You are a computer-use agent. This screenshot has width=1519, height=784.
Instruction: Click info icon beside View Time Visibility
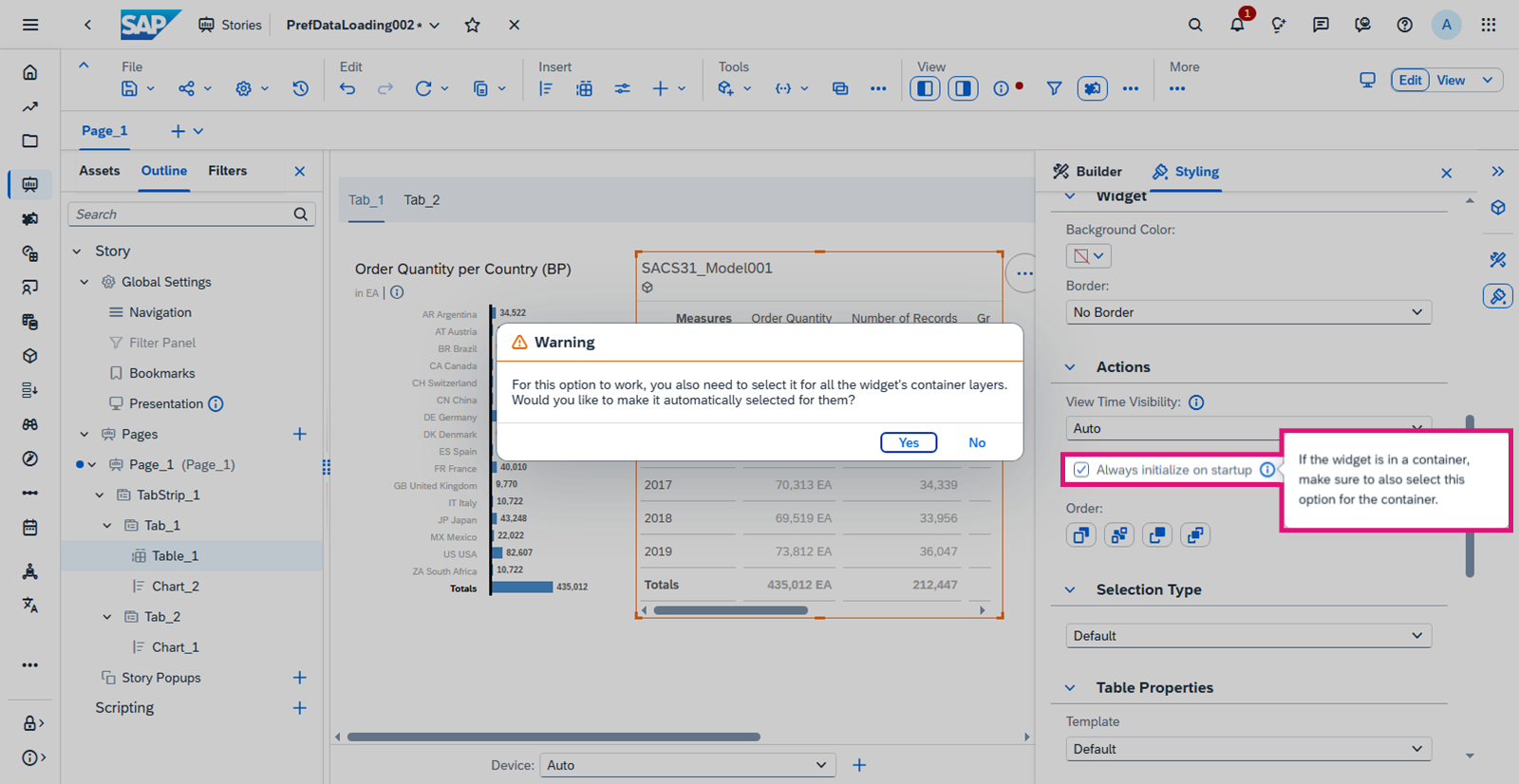[x=1196, y=402]
